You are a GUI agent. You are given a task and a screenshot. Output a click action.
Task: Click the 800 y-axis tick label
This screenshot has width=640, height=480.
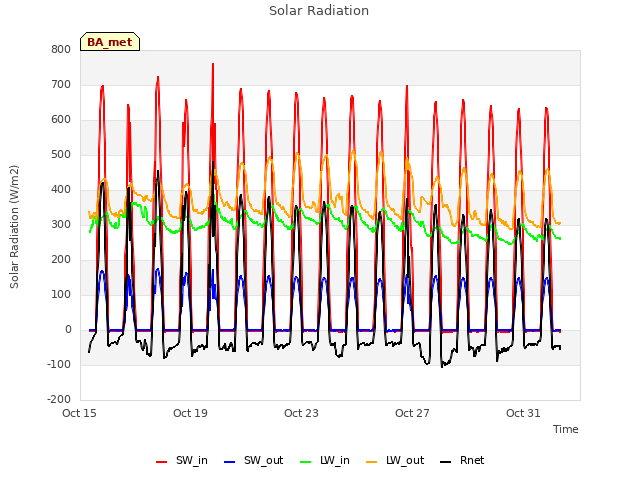point(61,49)
